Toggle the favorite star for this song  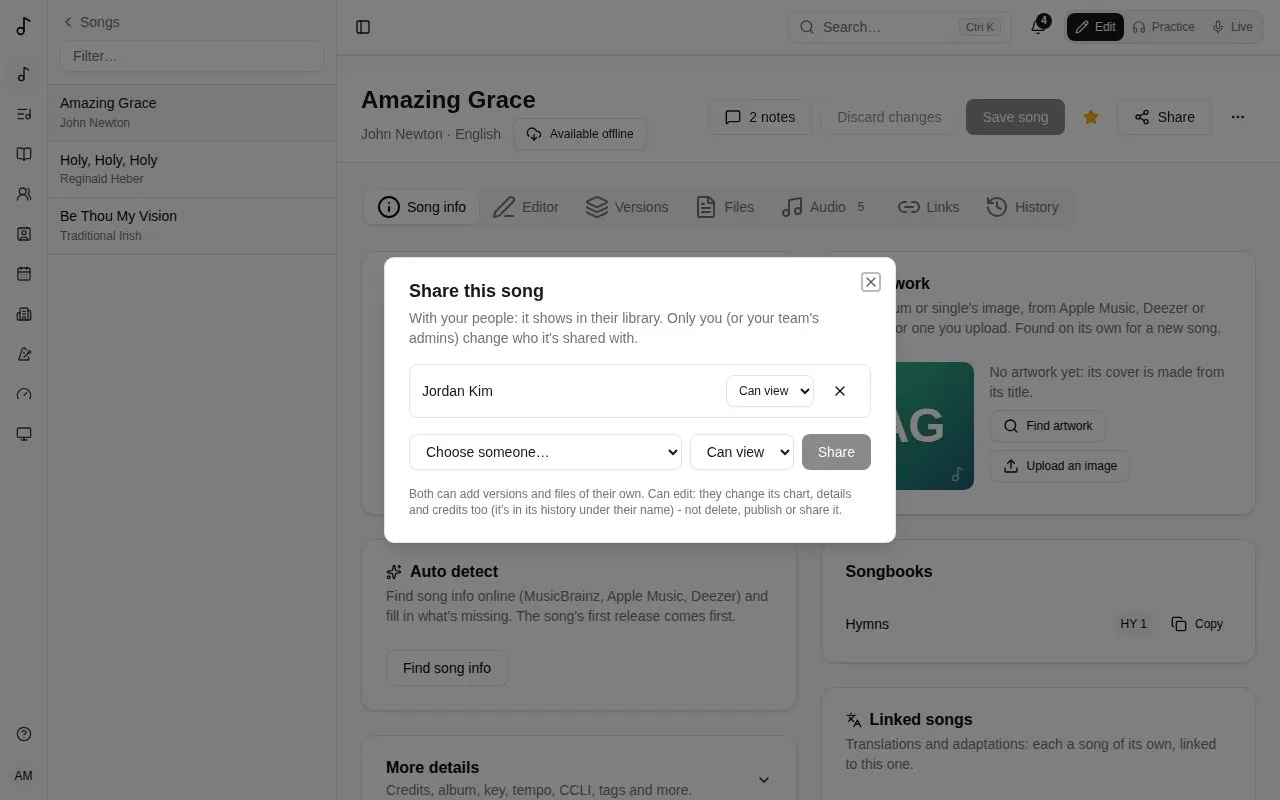(1091, 117)
